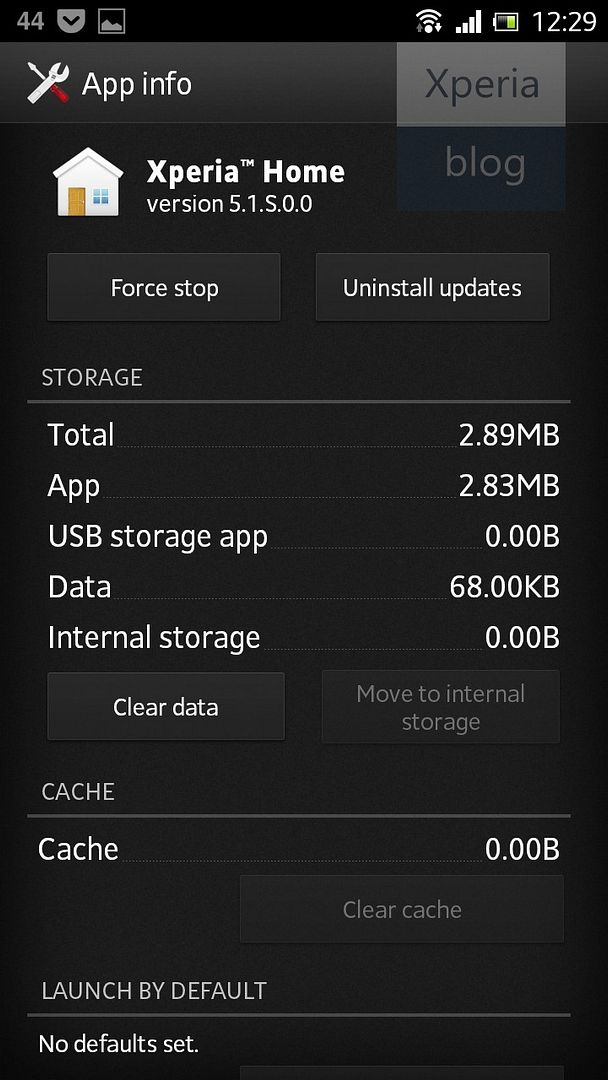Tap the Data 68.00KB row
Viewport: 608px width, 1080px height.
pos(303,587)
